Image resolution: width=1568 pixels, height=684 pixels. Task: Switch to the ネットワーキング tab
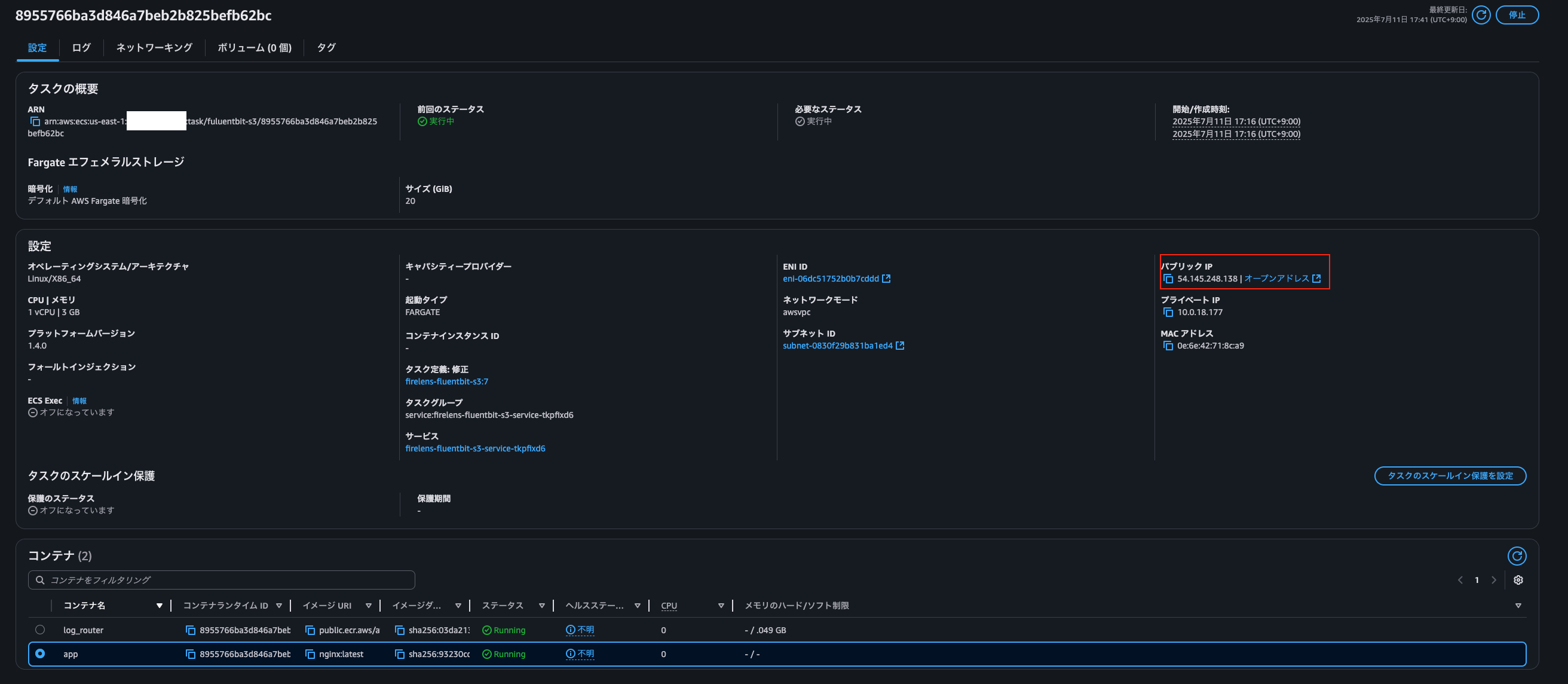154,47
